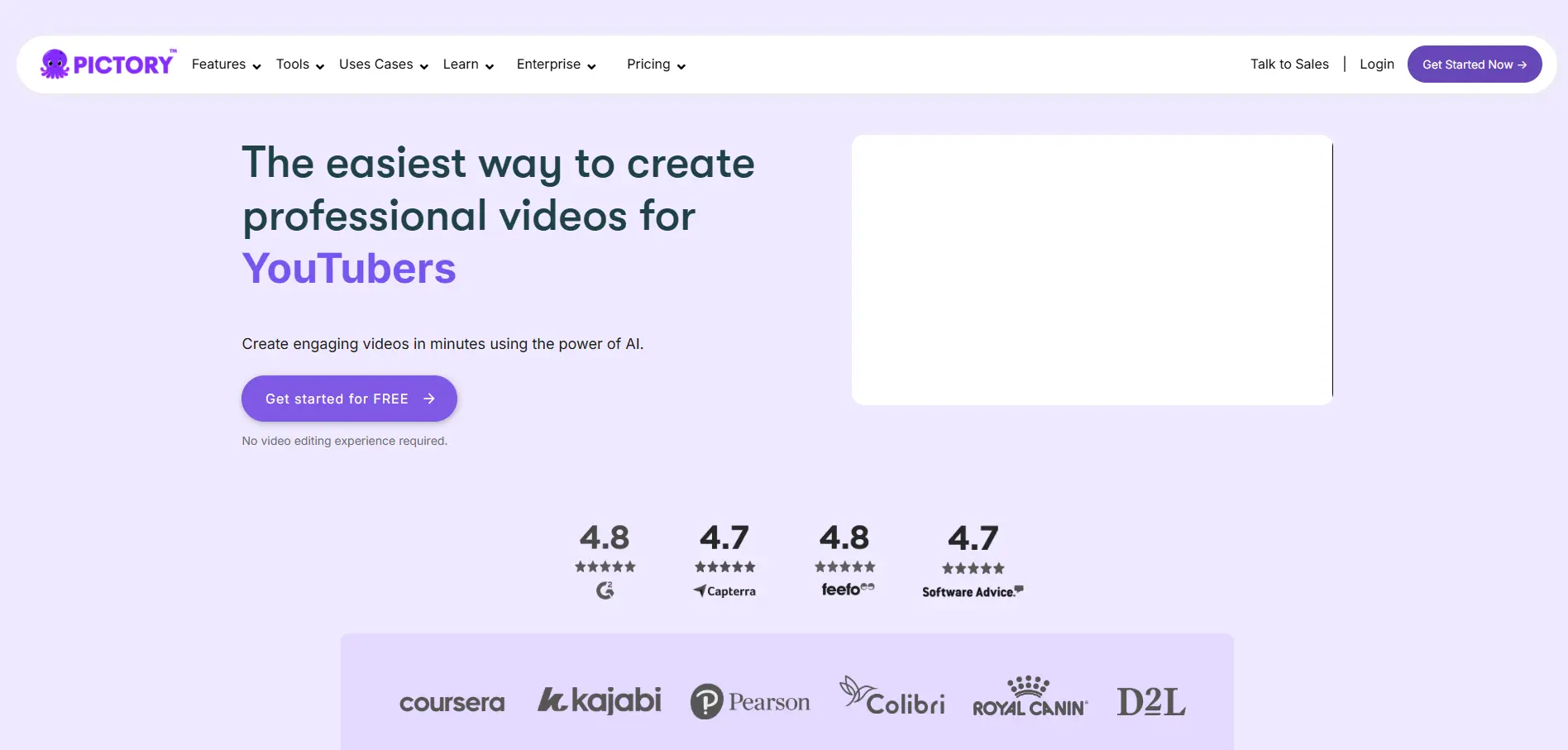This screenshot has height=750, width=1568.
Task: Click the coursera logo
Action: tap(452, 703)
